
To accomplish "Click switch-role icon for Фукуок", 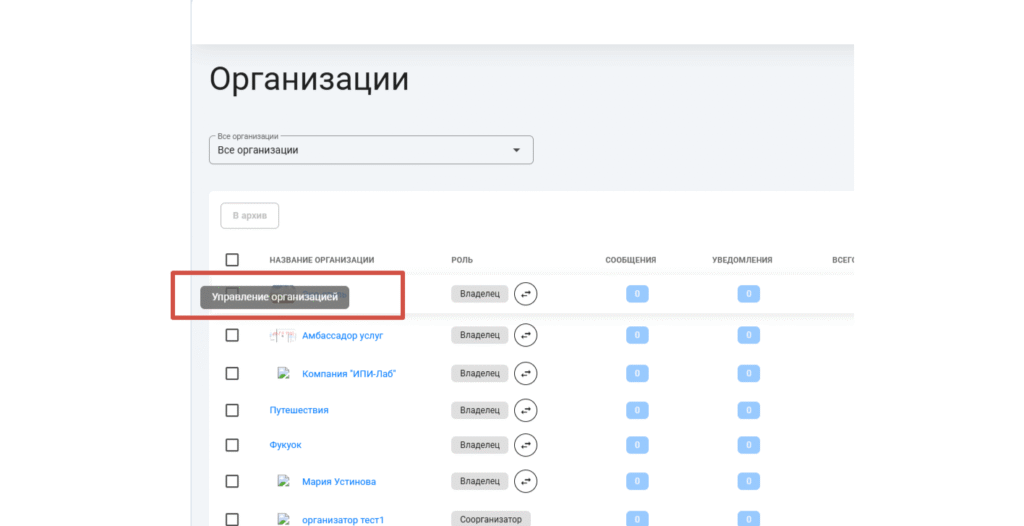I will click(525, 445).
